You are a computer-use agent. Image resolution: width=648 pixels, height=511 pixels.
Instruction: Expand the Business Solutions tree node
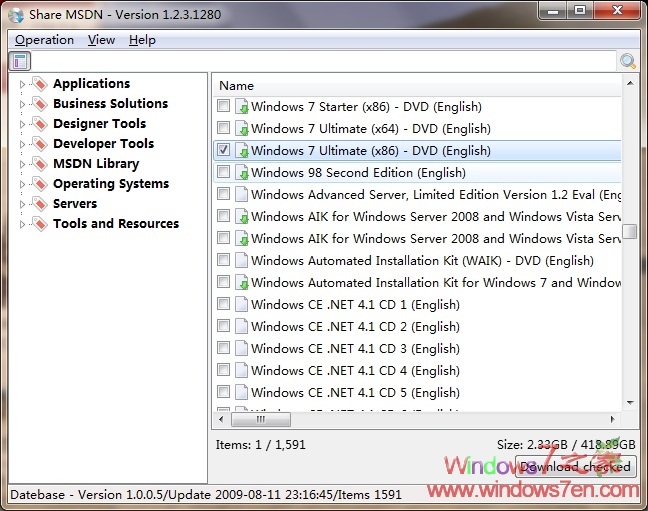(x=22, y=104)
